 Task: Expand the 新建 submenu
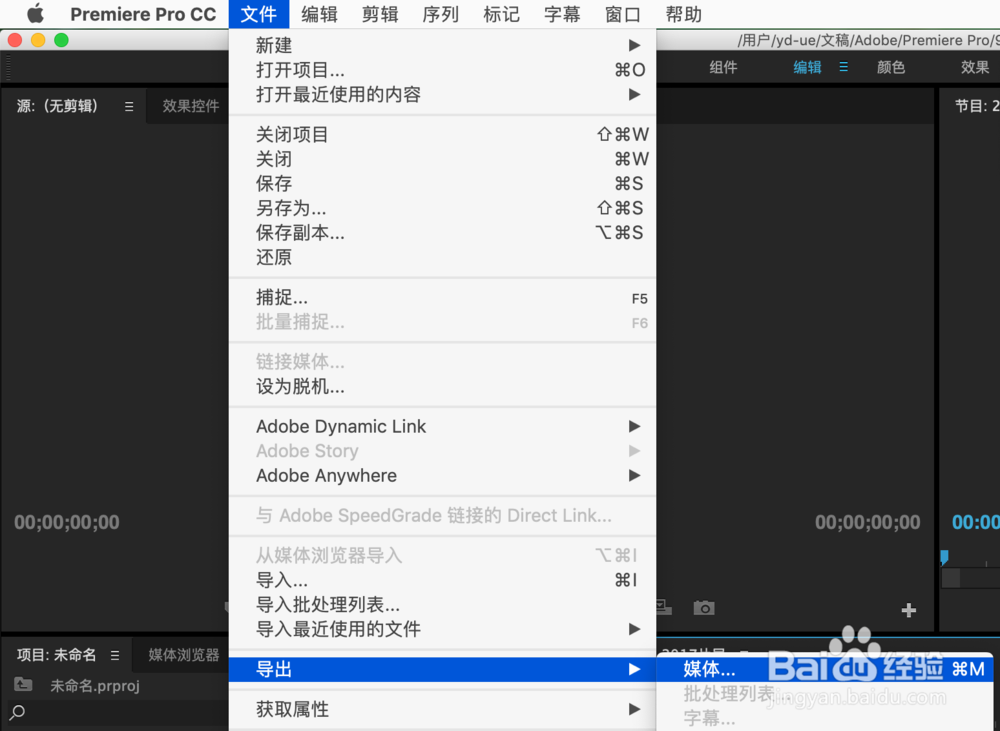pos(442,45)
